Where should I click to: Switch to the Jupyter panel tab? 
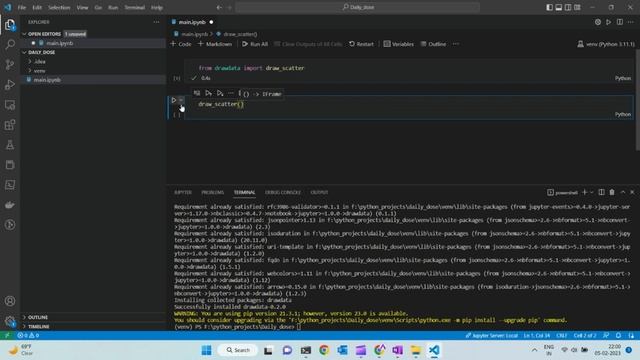coord(182,192)
